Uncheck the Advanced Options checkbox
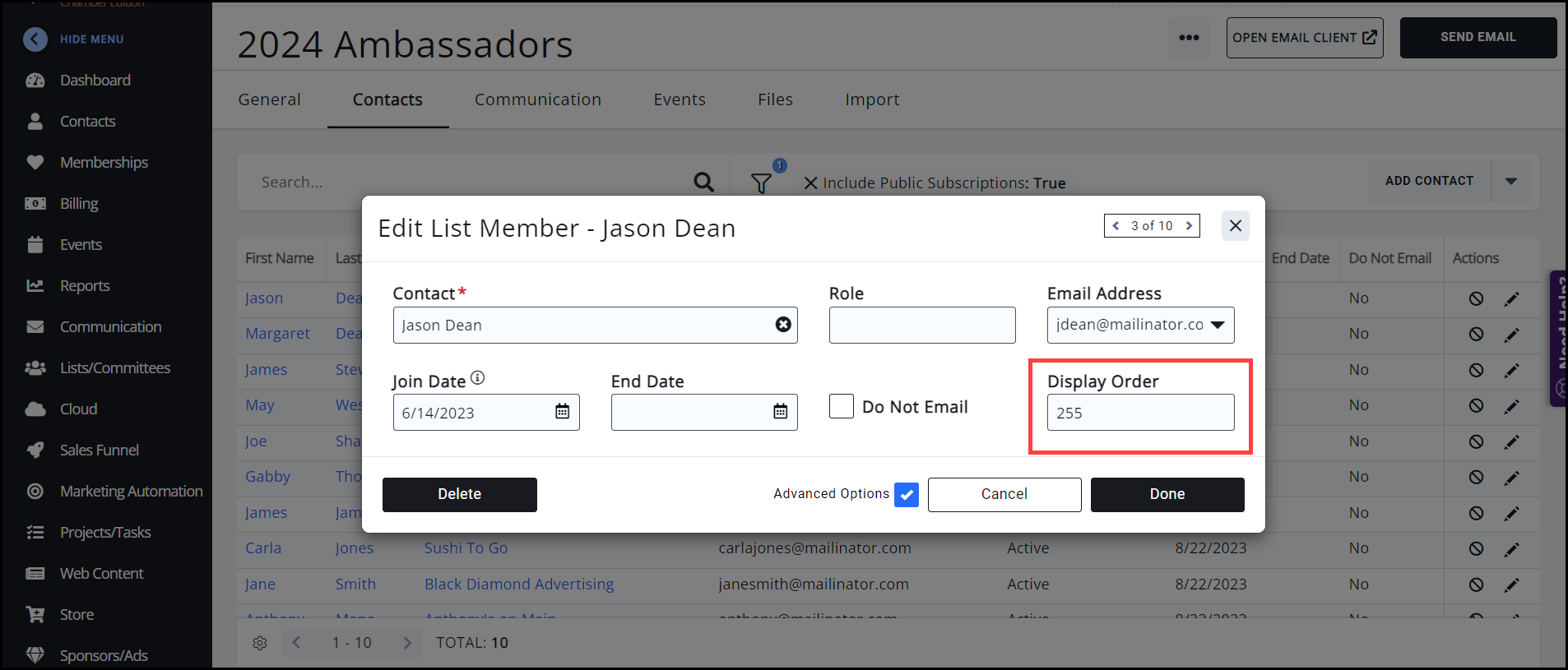1568x670 pixels. tap(906, 494)
